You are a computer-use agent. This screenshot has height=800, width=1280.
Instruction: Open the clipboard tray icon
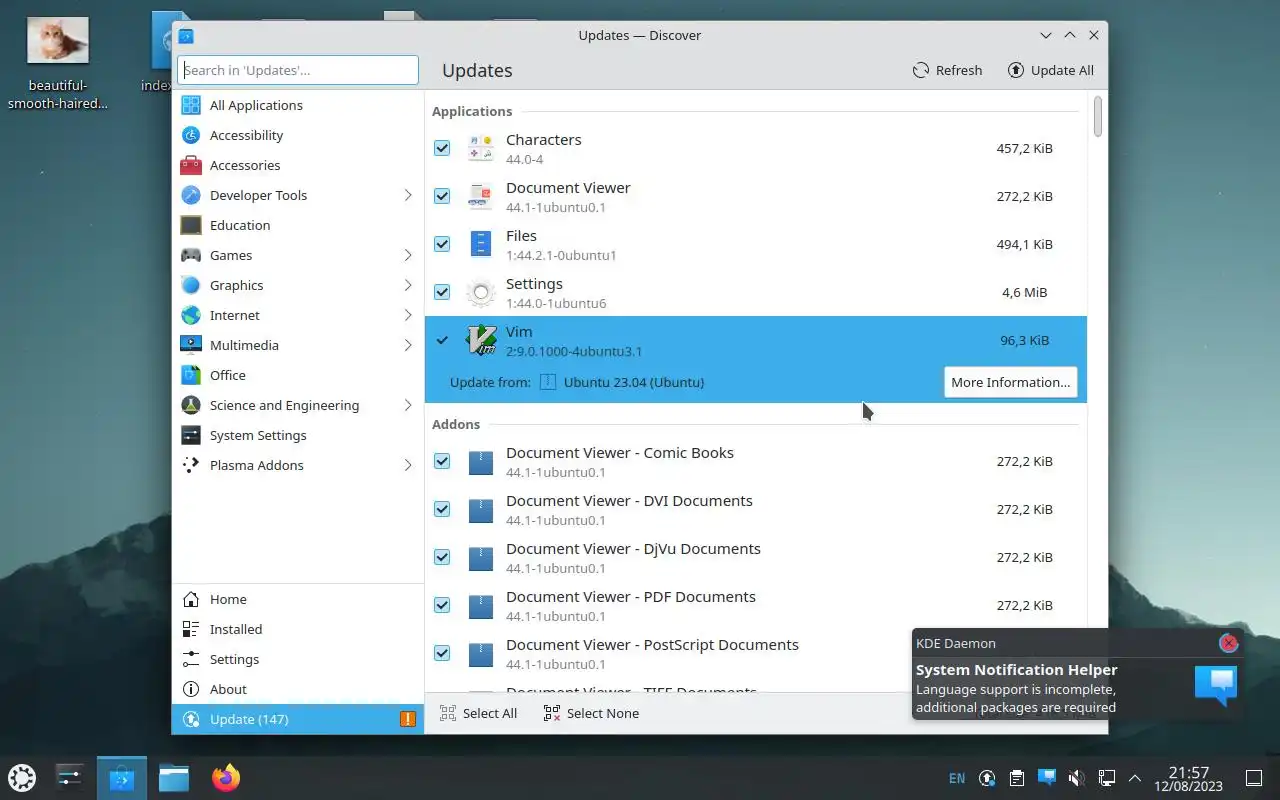[1017, 778]
